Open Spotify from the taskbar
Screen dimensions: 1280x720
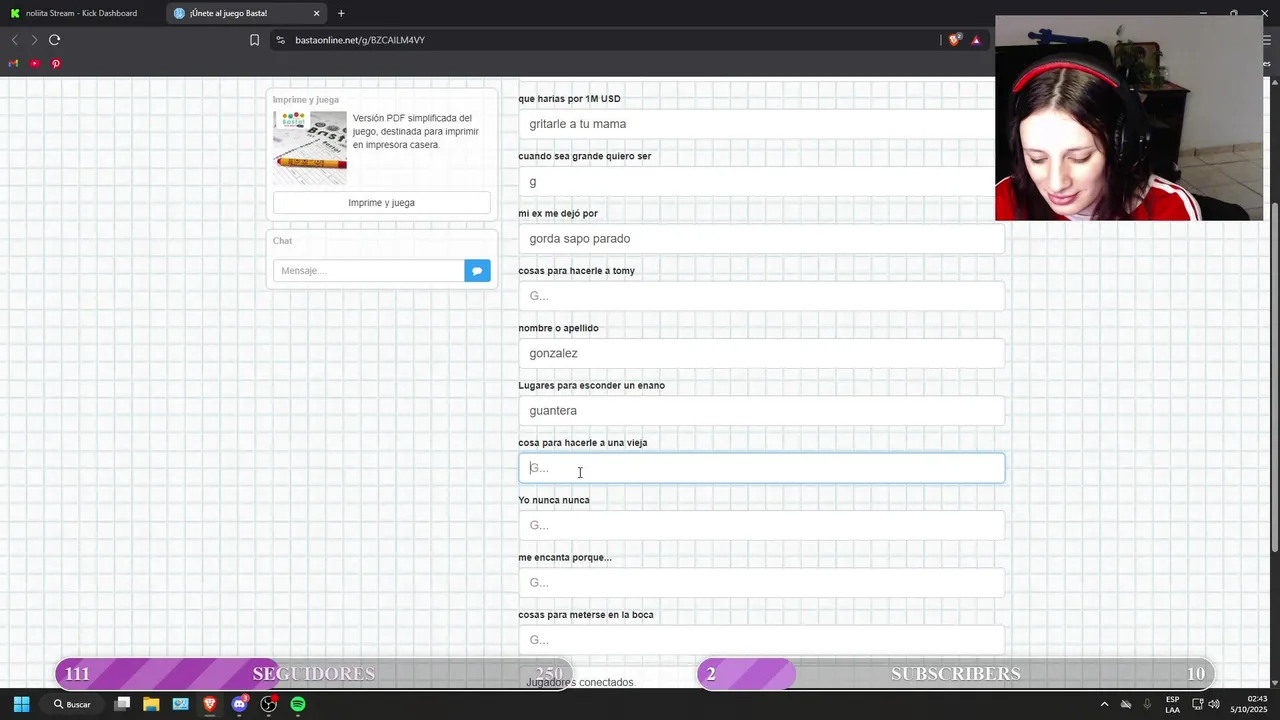[298, 704]
